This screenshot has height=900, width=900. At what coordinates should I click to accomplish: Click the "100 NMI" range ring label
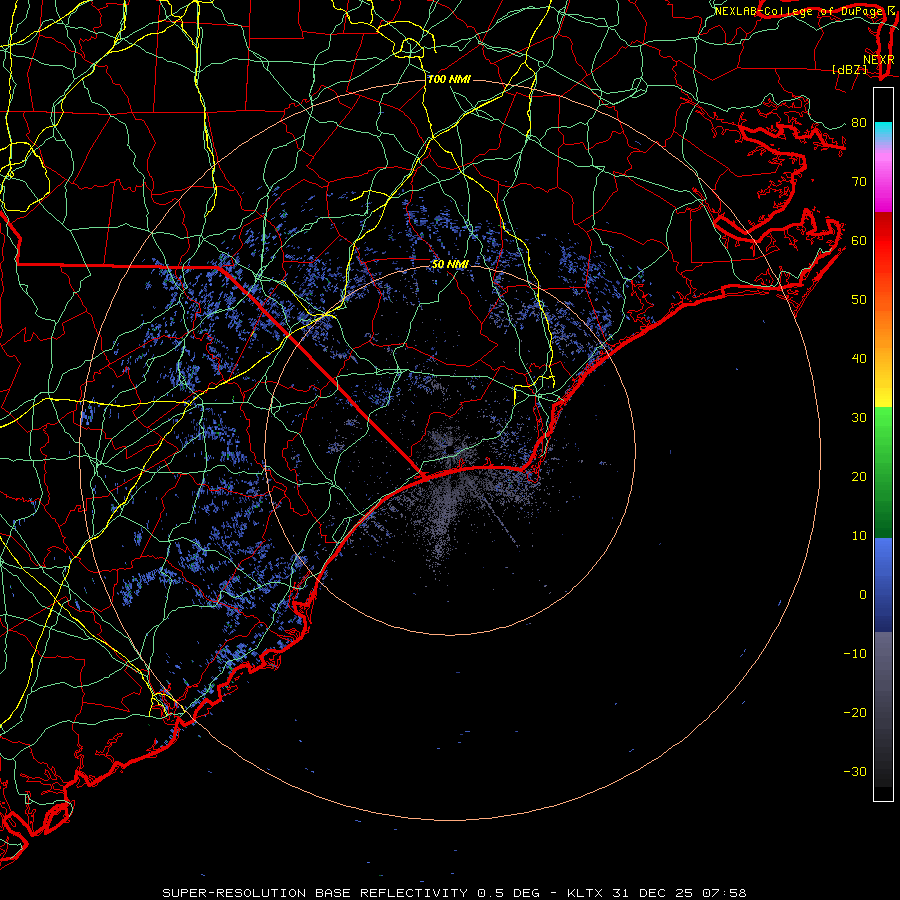pos(449,79)
